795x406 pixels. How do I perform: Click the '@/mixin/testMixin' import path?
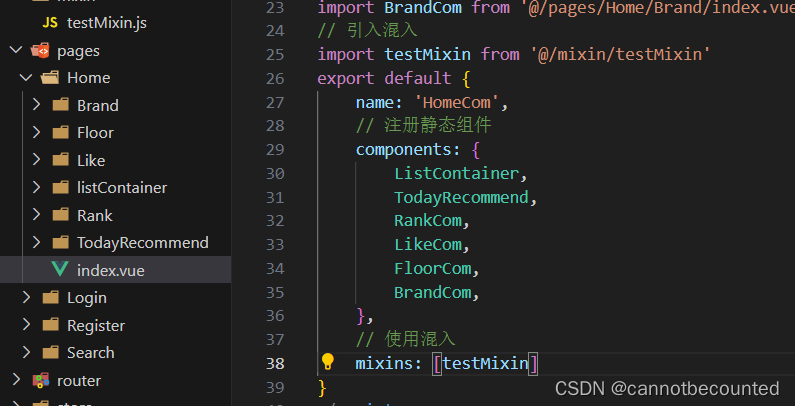pos(620,54)
